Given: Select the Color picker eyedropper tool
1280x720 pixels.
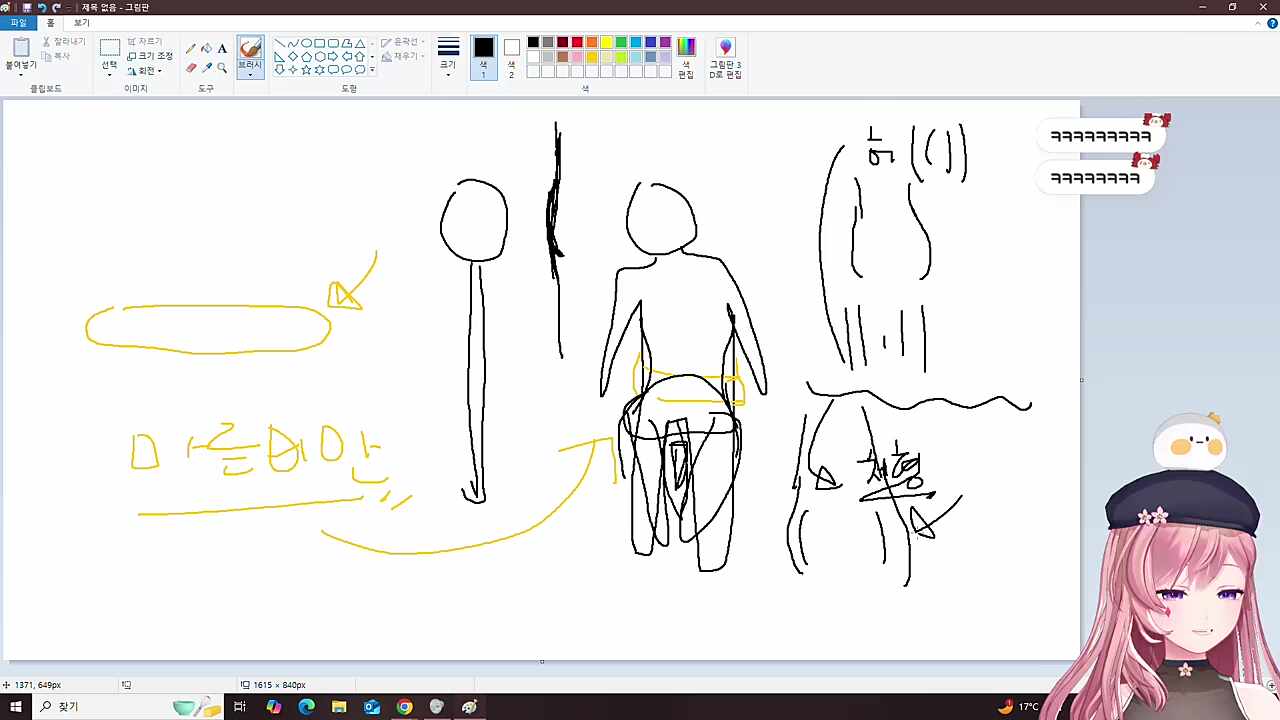Looking at the screenshot, I should pos(206,68).
